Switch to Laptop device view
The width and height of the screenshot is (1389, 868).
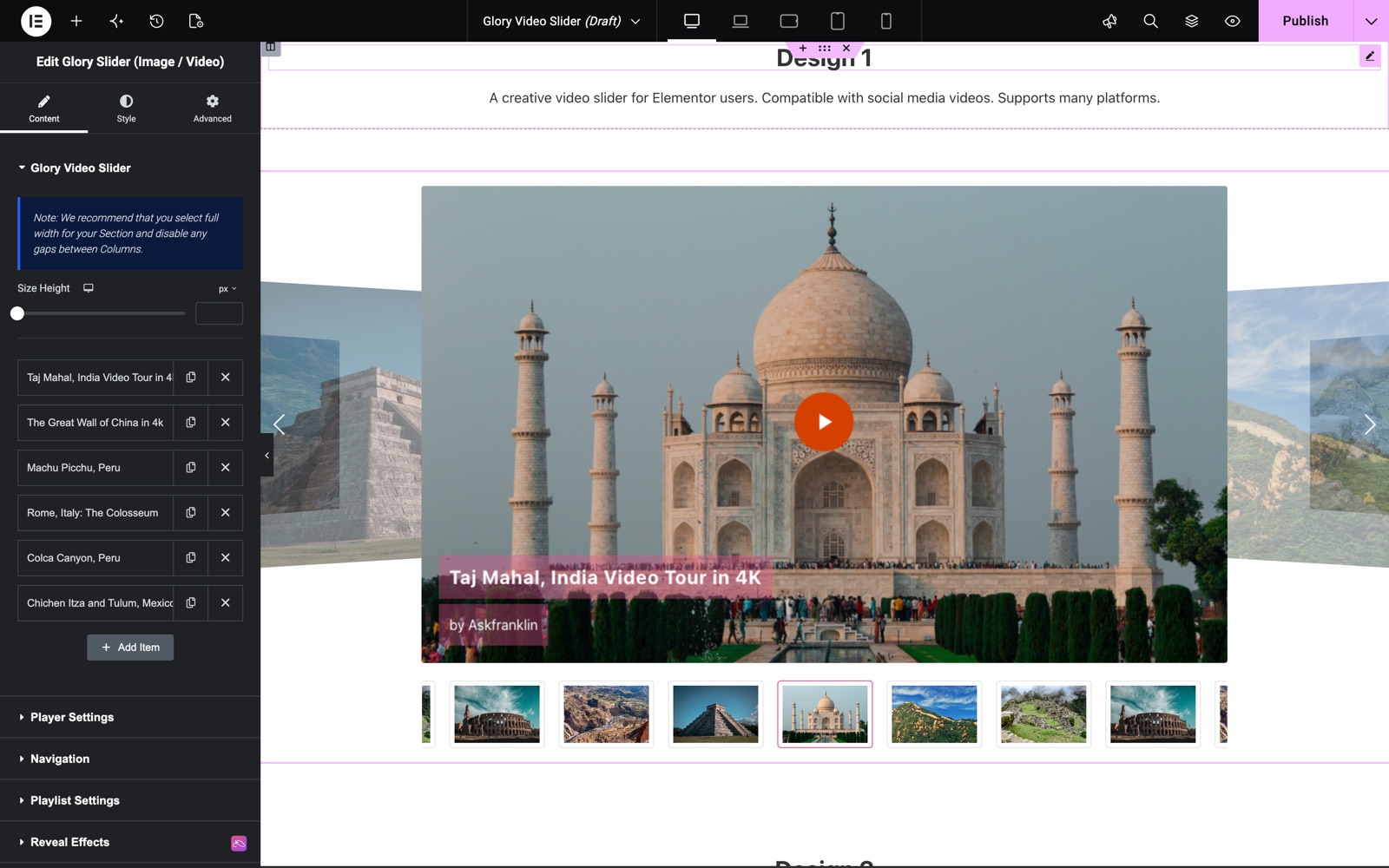[741, 21]
